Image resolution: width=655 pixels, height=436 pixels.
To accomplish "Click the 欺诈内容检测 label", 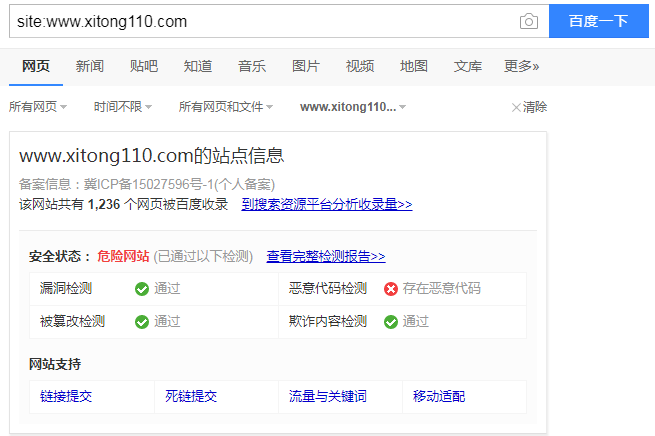I will [x=328, y=321].
